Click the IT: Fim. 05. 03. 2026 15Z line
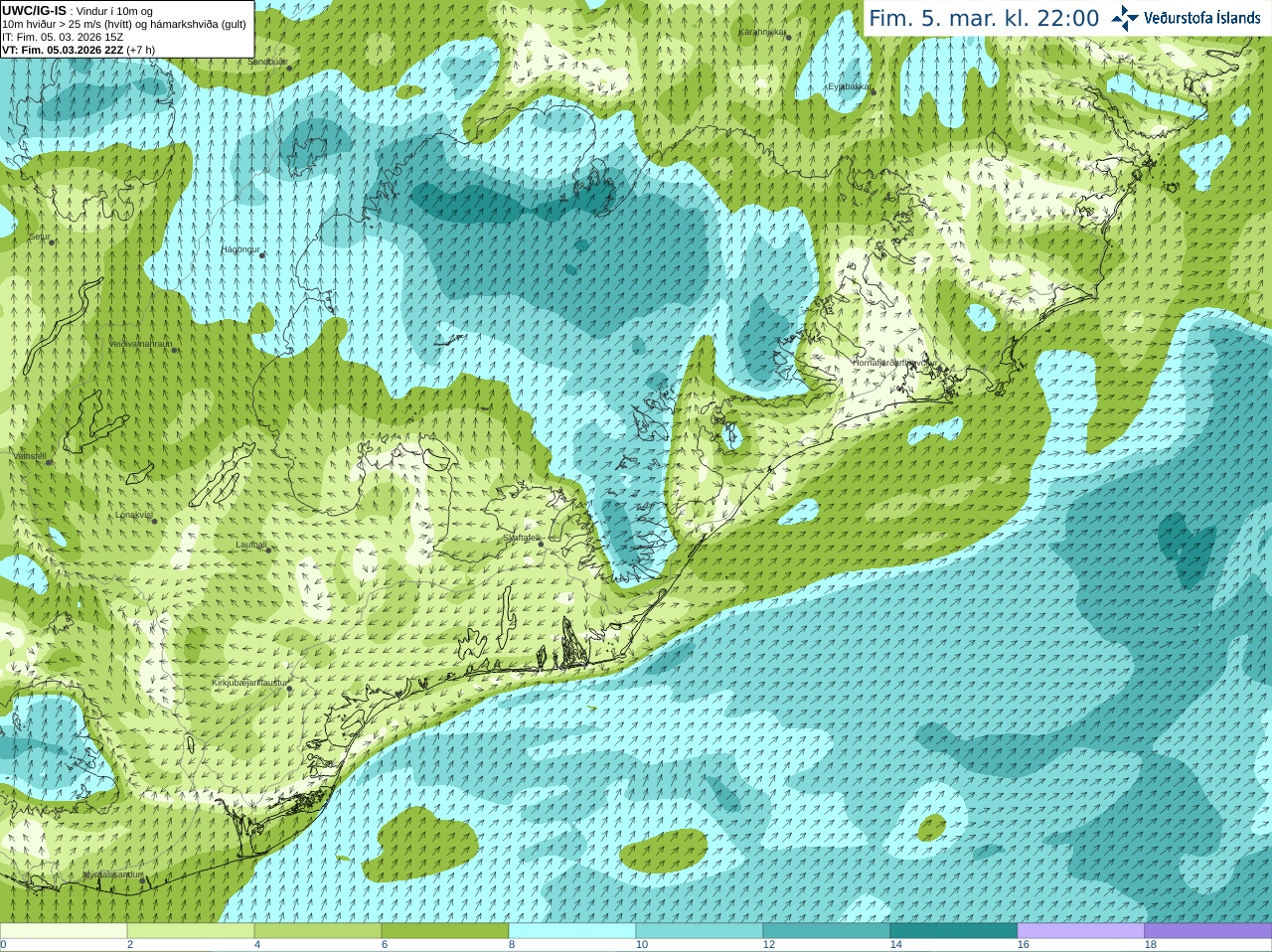This screenshot has height=952, width=1272. pyautogui.click(x=63, y=37)
